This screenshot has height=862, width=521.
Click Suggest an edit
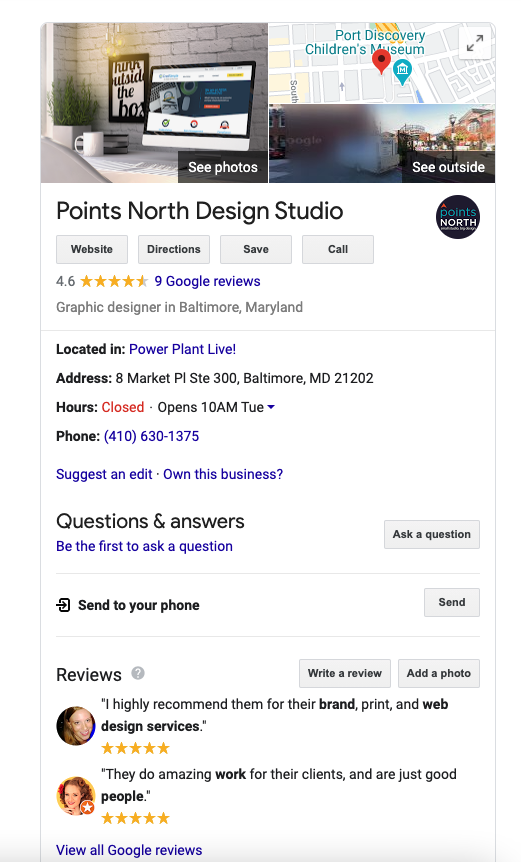pos(104,474)
